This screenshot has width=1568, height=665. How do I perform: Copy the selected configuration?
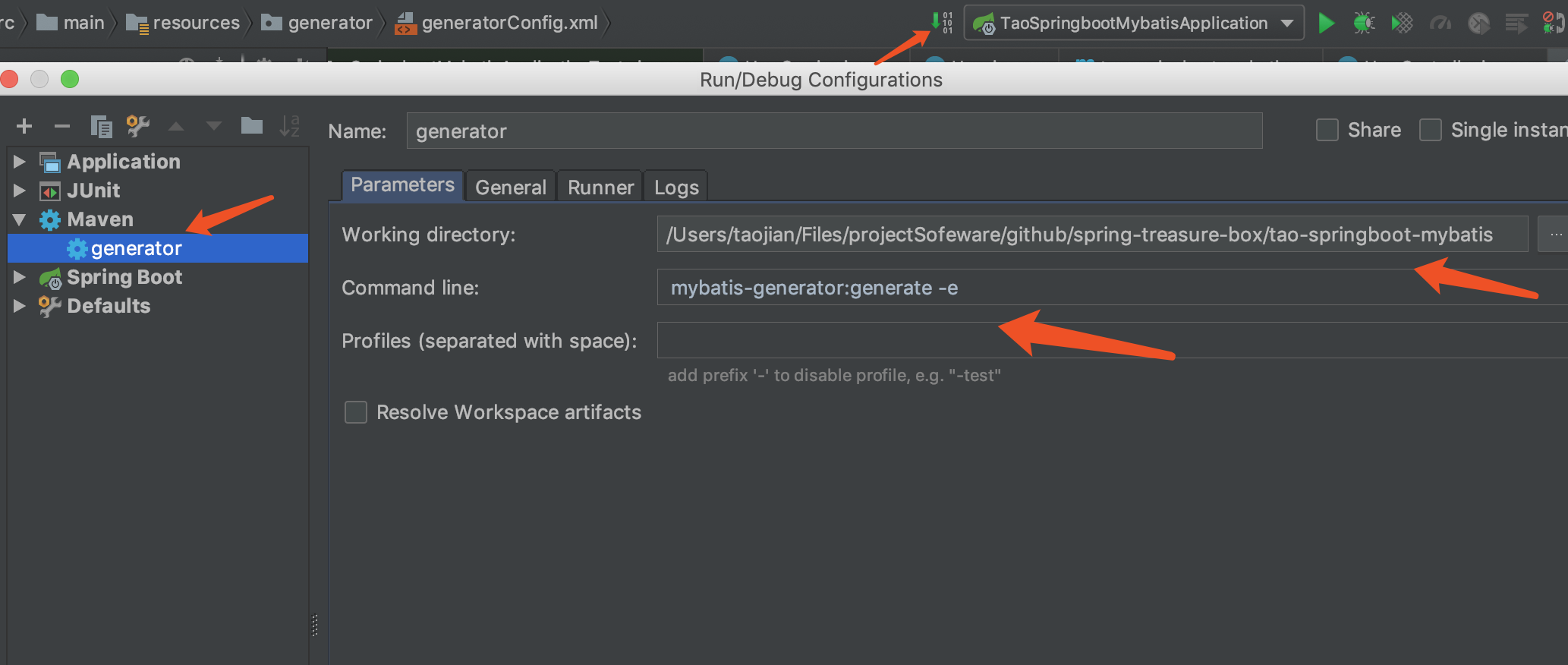click(101, 126)
